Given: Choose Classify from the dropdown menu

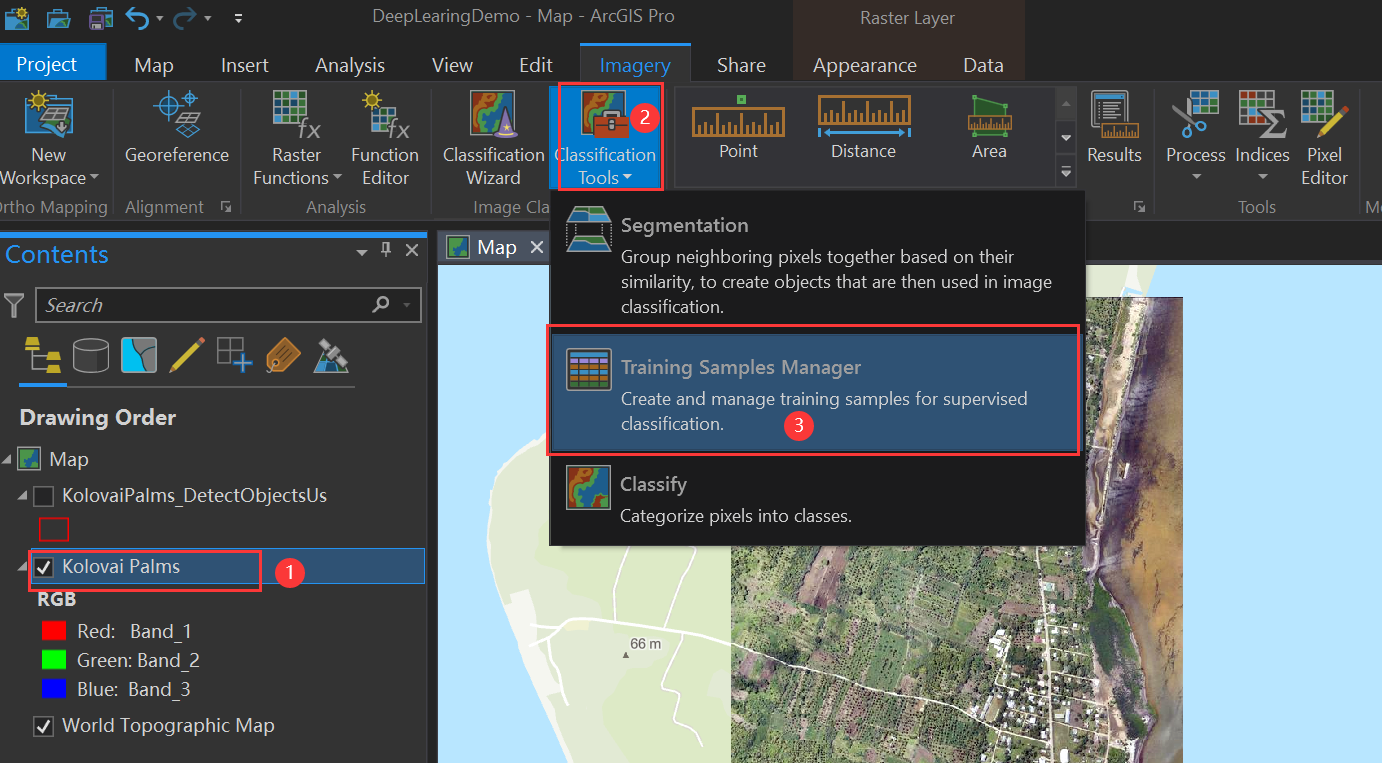Looking at the screenshot, I should (817, 499).
